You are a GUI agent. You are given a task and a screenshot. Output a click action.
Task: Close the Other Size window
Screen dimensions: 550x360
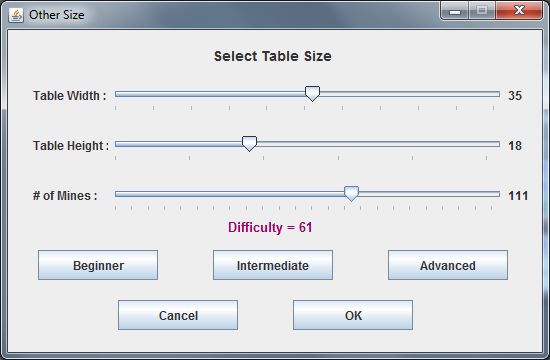point(519,10)
